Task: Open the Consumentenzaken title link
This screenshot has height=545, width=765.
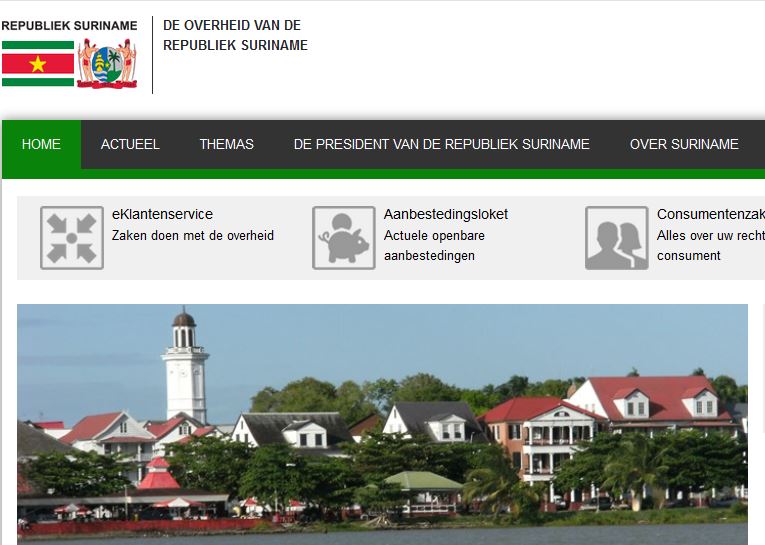Action: (x=710, y=214)
